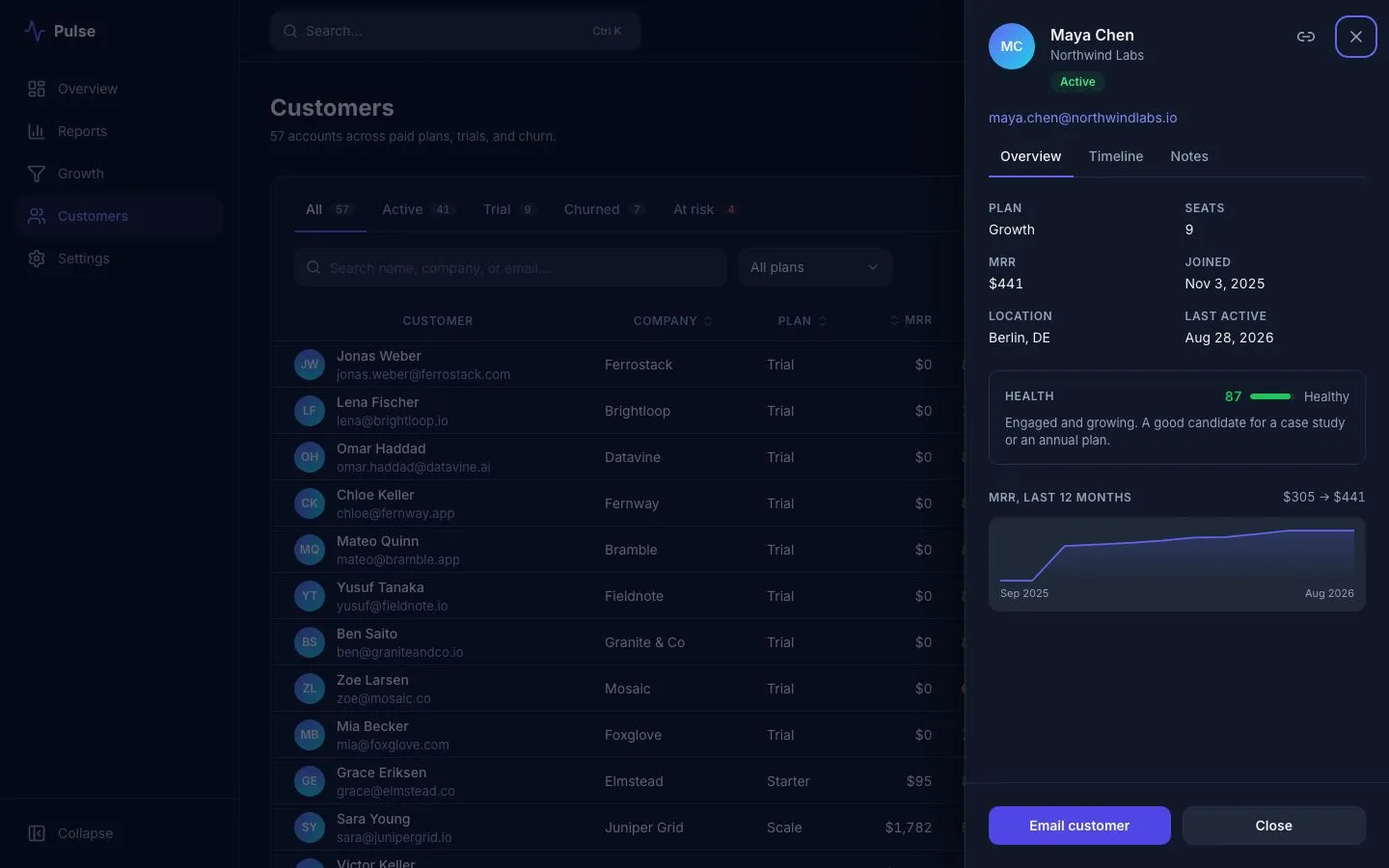The height and width of the screenshot is (868, 1389).
Task: Filter customers by Trial tab
Action: [x=508, y=209]
